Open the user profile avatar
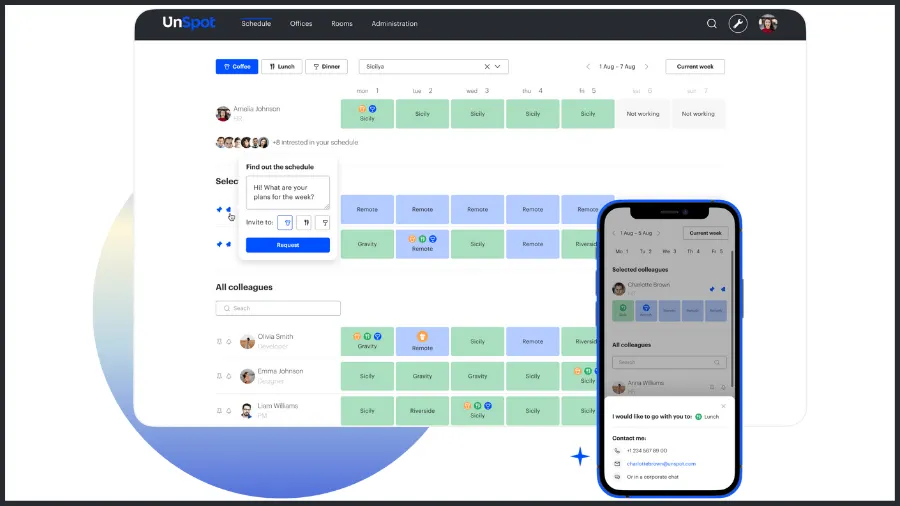This screenshot has height=506, width=900. [768, 24]
